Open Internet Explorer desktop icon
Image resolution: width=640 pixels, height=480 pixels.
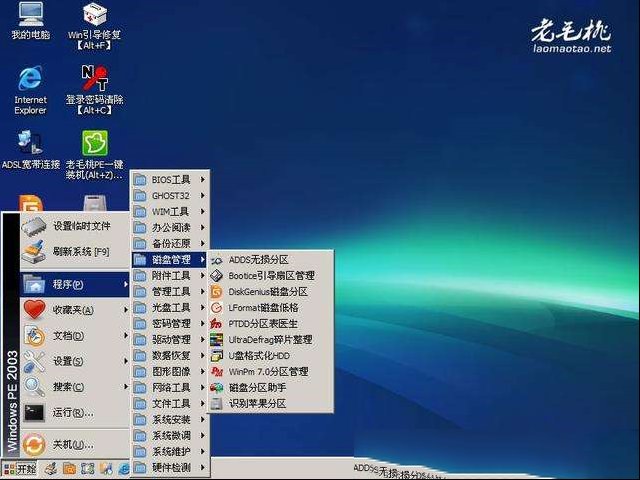click(30, 90)
